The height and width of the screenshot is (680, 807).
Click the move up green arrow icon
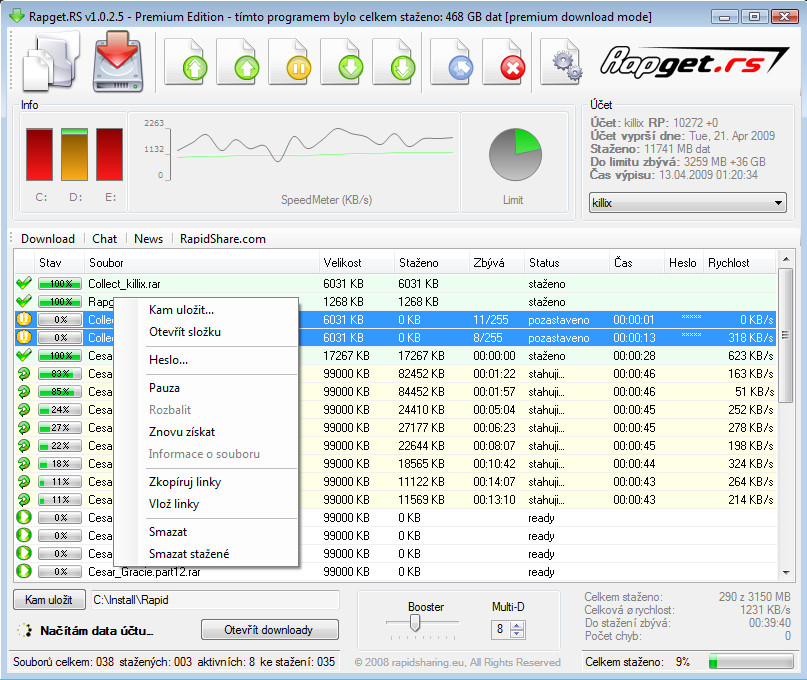pos(239,61)
